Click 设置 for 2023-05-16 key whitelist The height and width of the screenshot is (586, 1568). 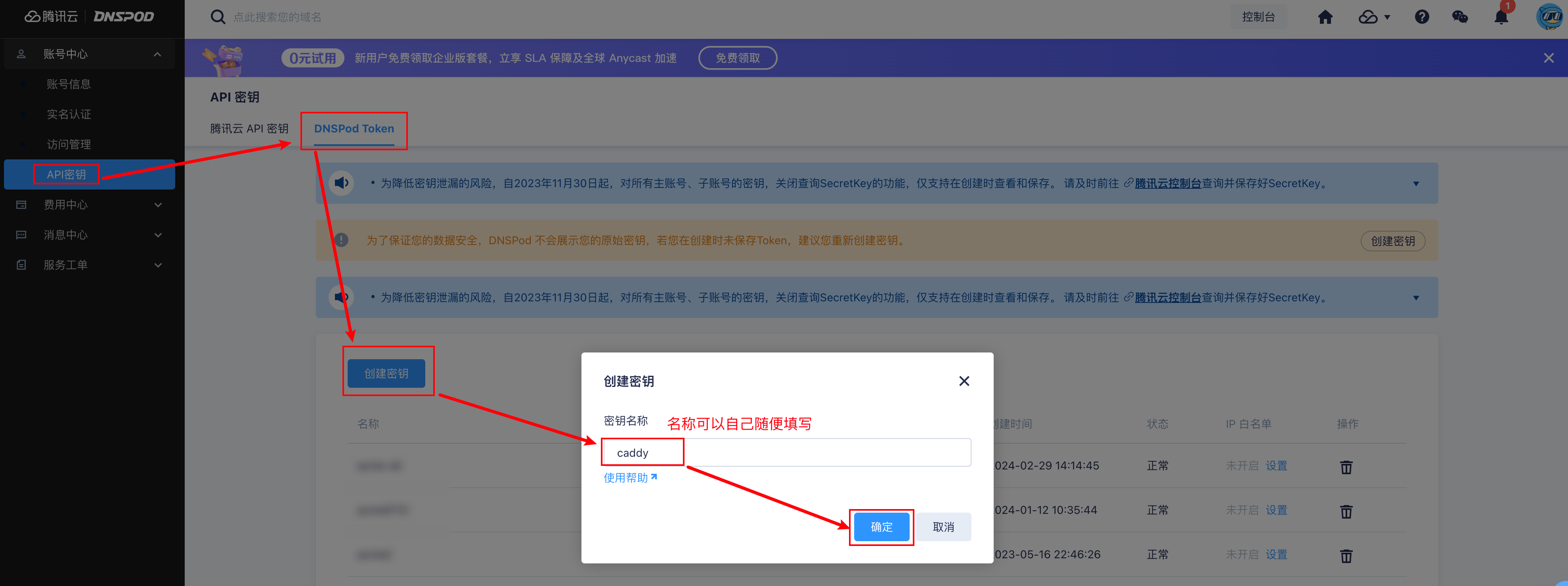tap(1276, 555)
